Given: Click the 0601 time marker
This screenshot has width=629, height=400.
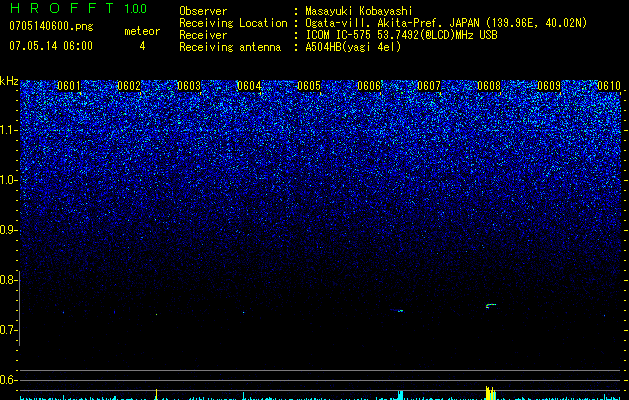Looking at the screenshot, I should tap(69, 86).
